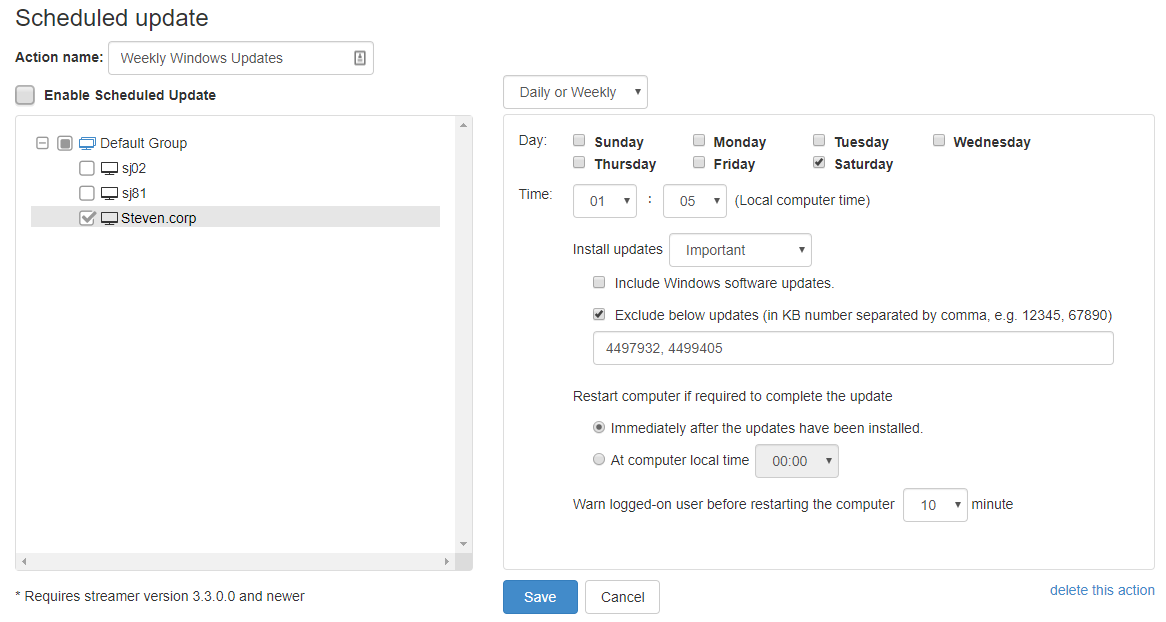Image resolution: width=1166 pixels, height=622 pixels.
Task: Tick the Monday day checkbox
Action: [x=699, y=141]
